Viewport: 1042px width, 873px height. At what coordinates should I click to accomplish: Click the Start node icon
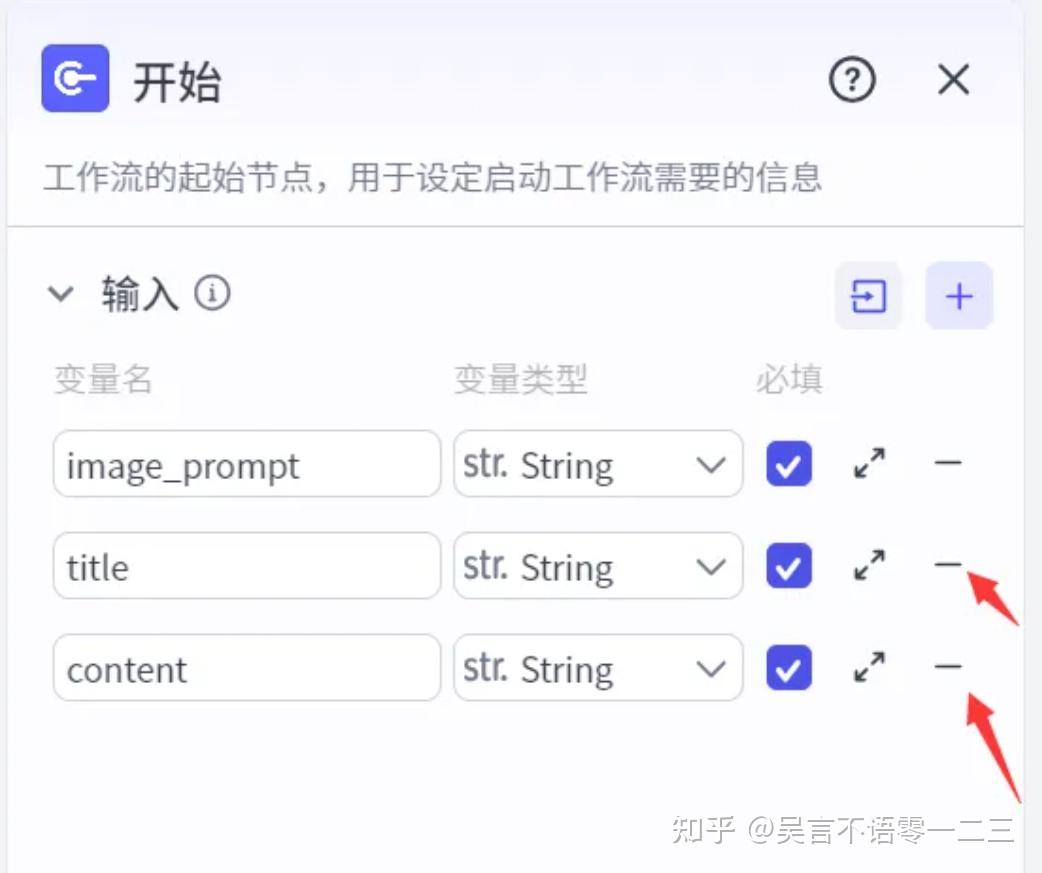click(75, 79)
